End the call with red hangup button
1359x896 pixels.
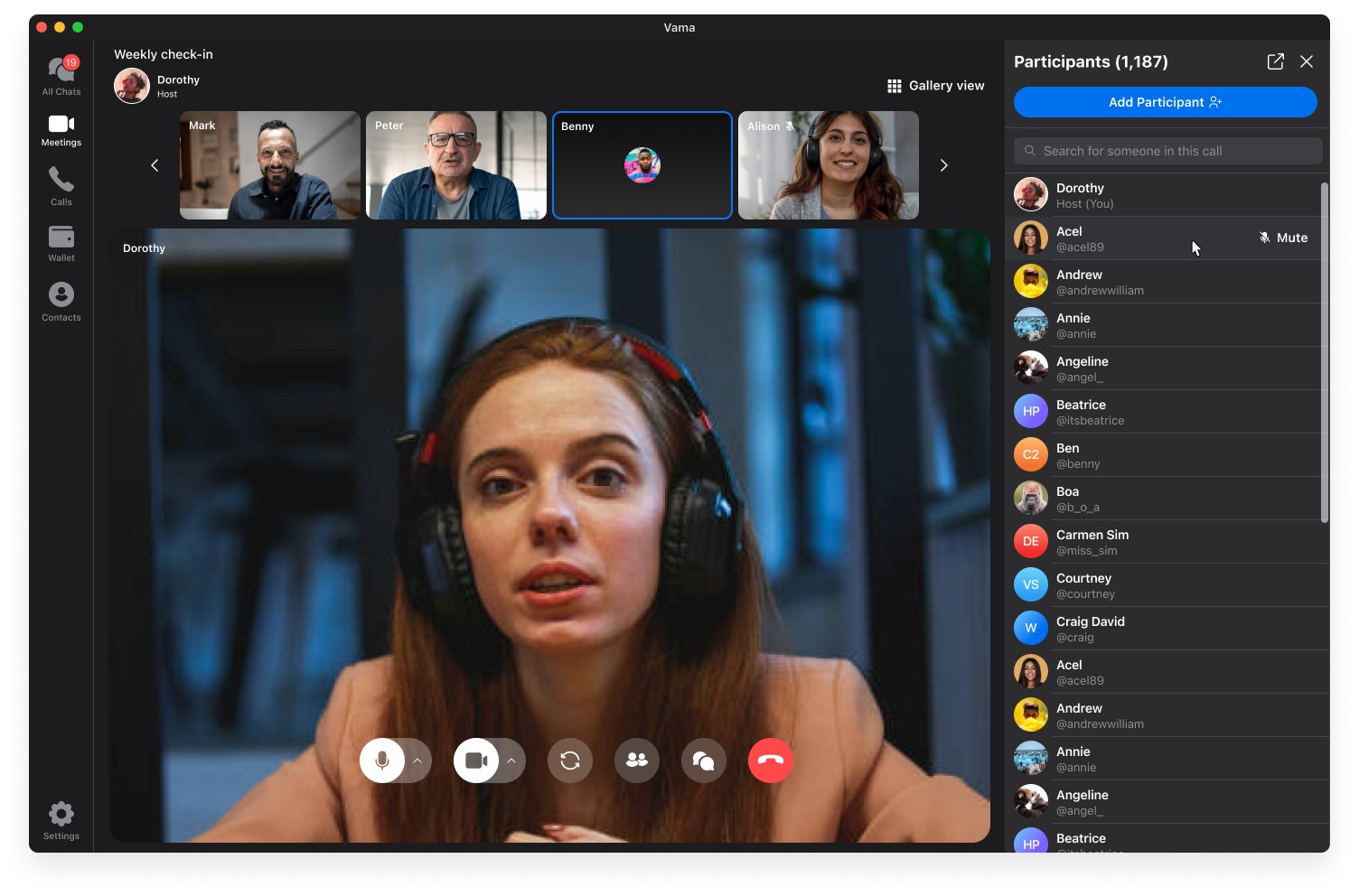coord(771,761)
